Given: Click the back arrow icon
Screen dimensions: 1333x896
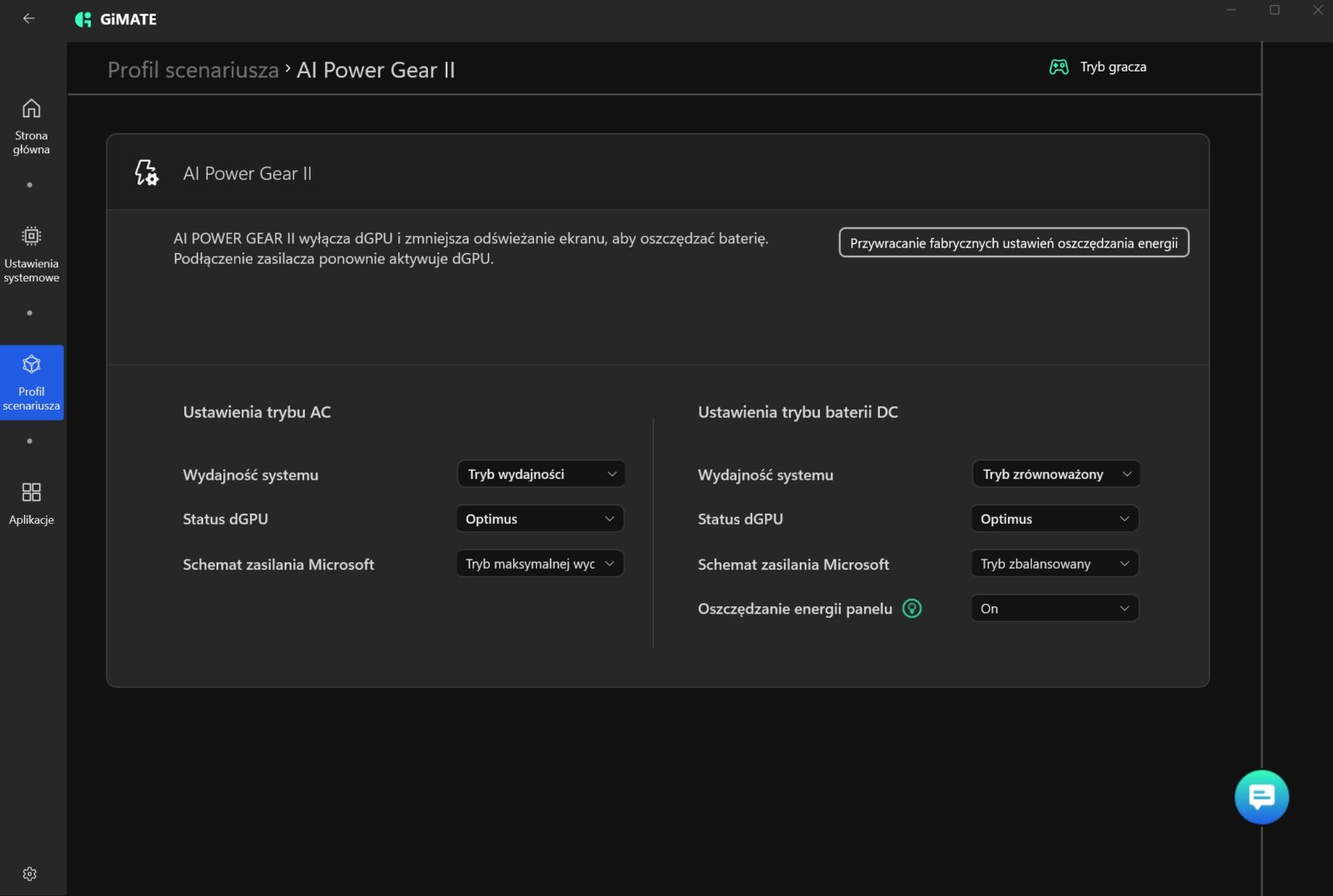Looking at the screenshot, I should coord(28,18).
